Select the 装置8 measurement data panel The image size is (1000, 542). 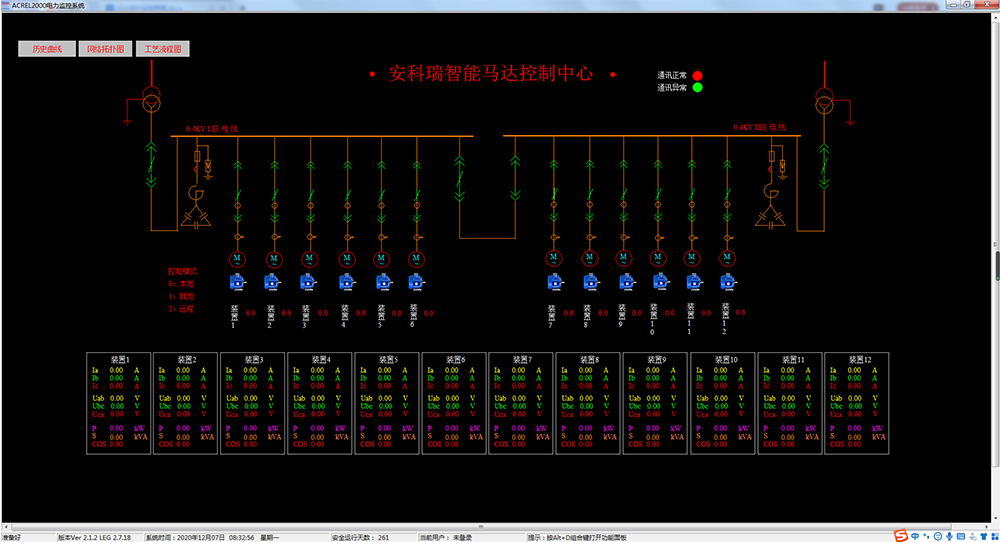(x=588, y=402)
